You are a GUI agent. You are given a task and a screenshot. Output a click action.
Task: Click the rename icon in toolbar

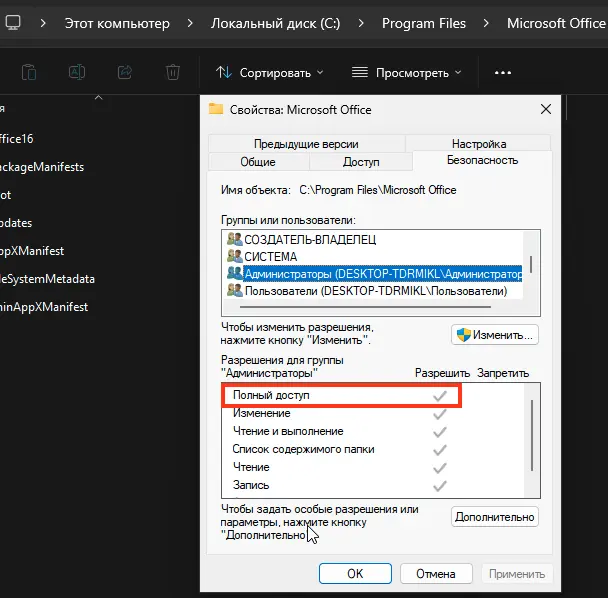pyautogui.click(x=77, y=72)
